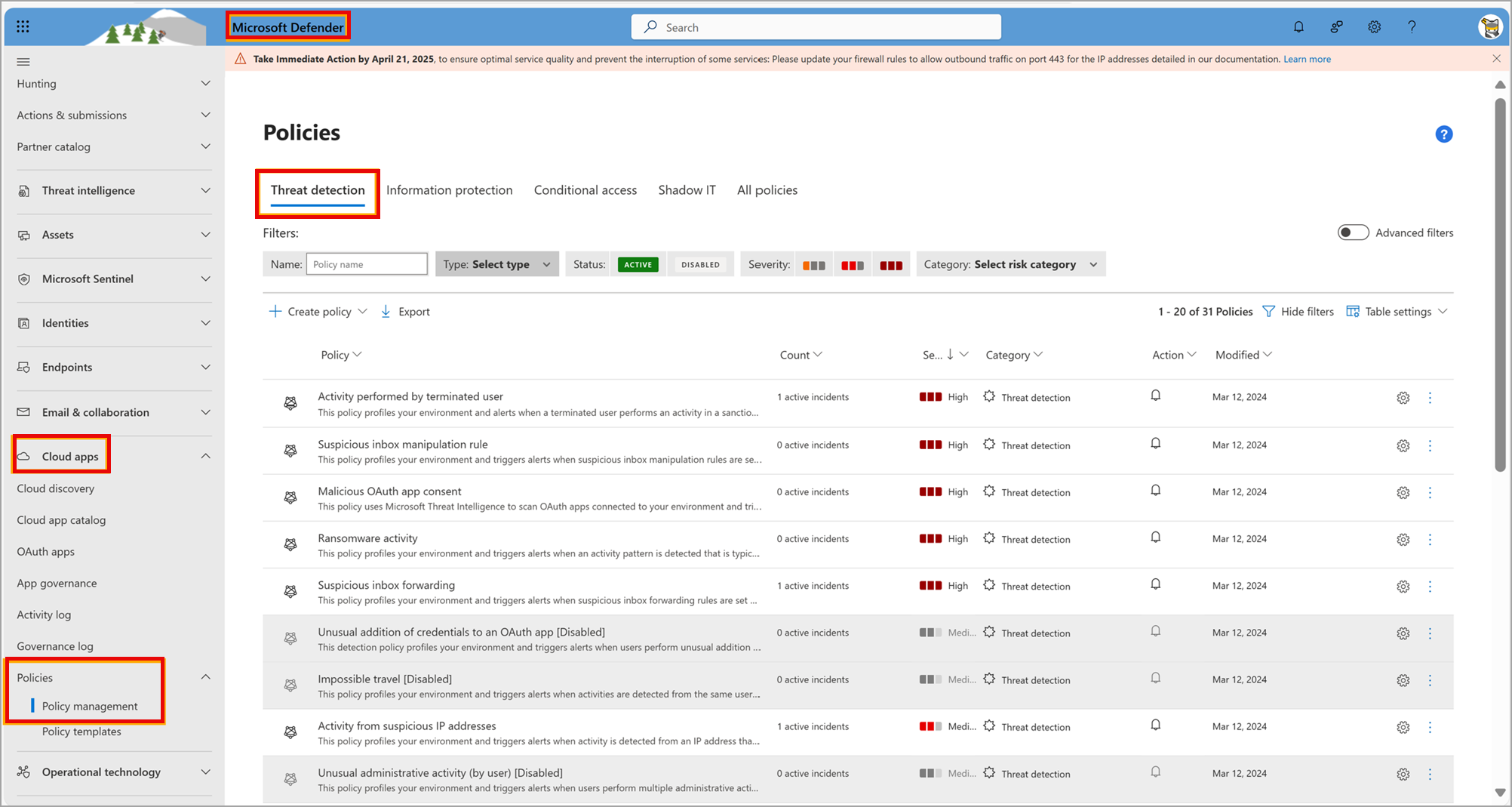Open the header help question mark

click(1412, 27)
